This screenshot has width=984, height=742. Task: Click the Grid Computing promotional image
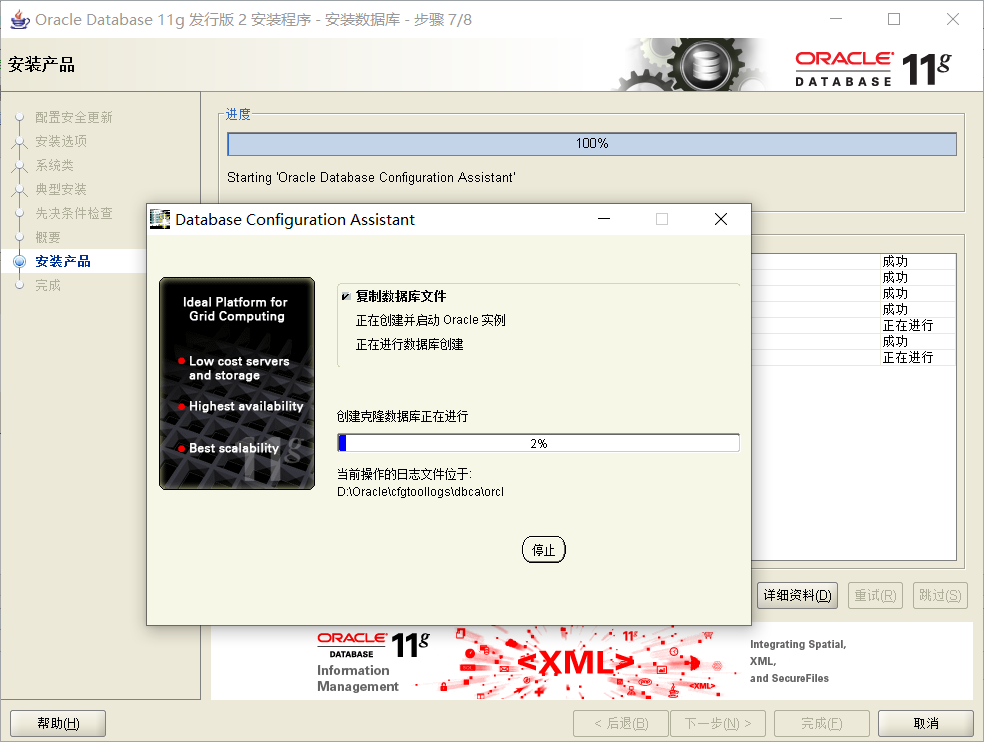pyautogui.click(x=237, y=384)
